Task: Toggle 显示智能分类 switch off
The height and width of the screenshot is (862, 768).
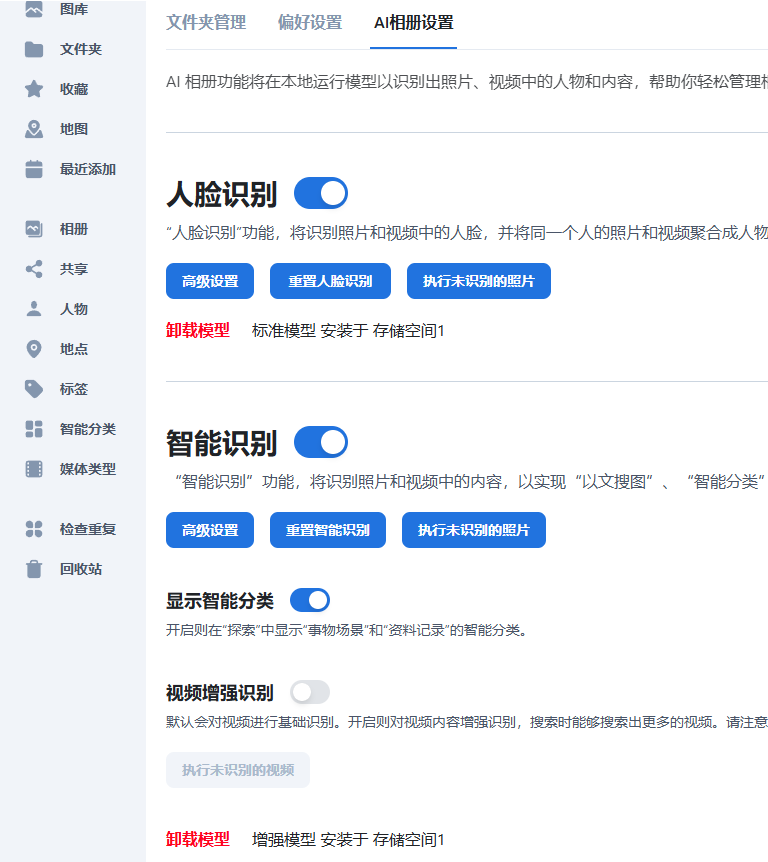Action: click(x=310, y=600)
